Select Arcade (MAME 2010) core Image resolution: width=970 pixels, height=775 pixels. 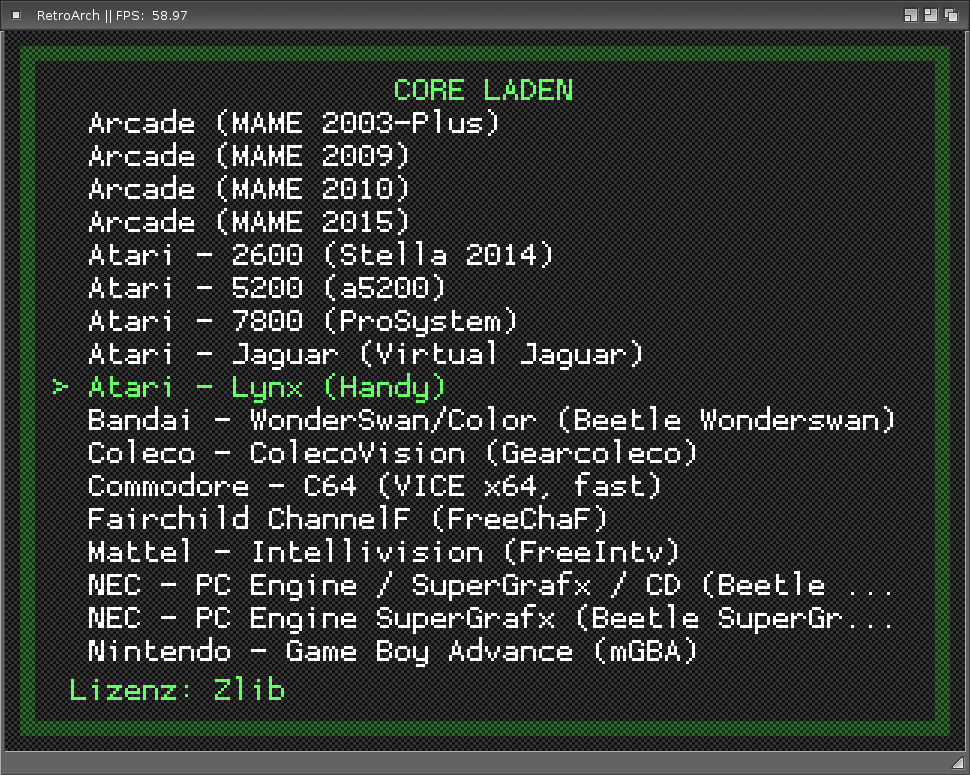pyautogui.click(x=249, y=189)
